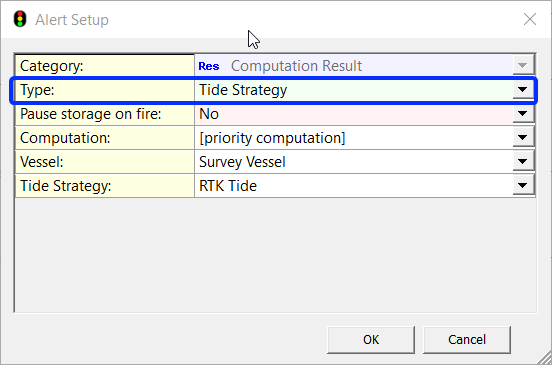Click the Survey Vessel value field

(x=353, y=162)
